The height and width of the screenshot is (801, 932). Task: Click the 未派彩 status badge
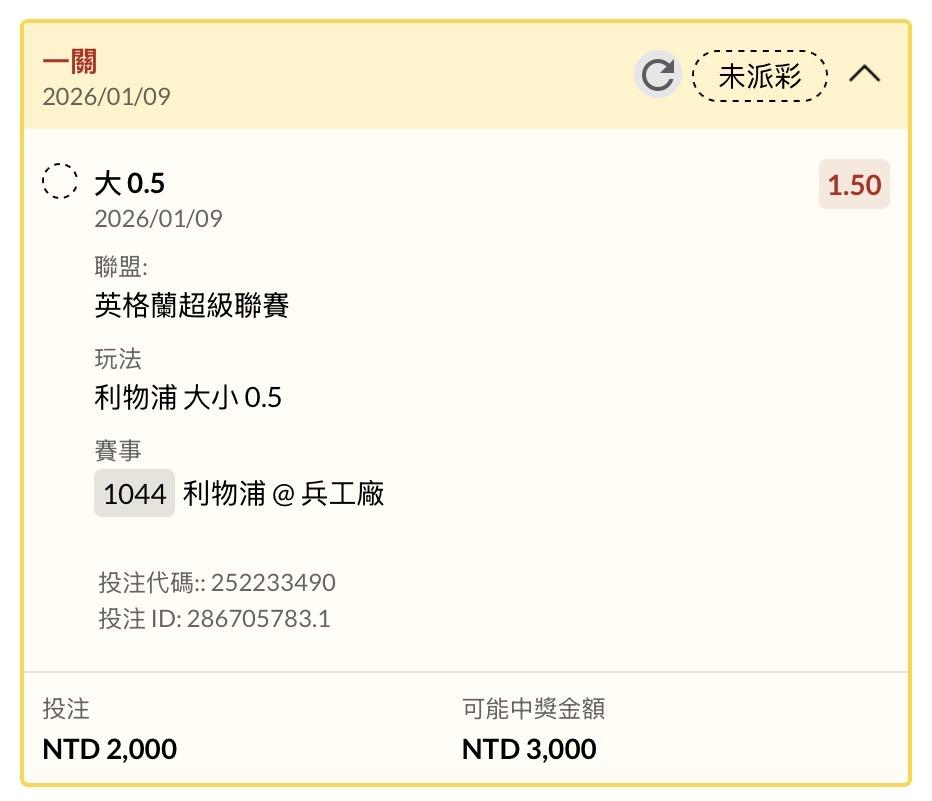coord(760,75)
